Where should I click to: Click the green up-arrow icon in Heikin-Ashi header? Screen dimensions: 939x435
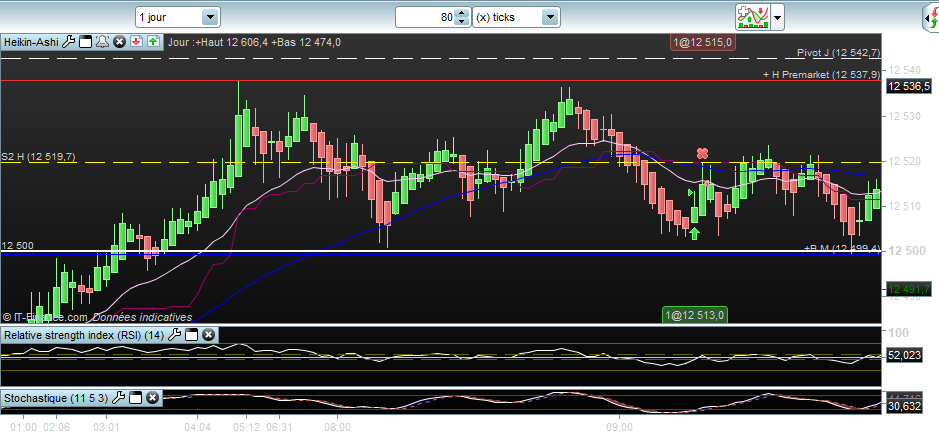[154, 42]
